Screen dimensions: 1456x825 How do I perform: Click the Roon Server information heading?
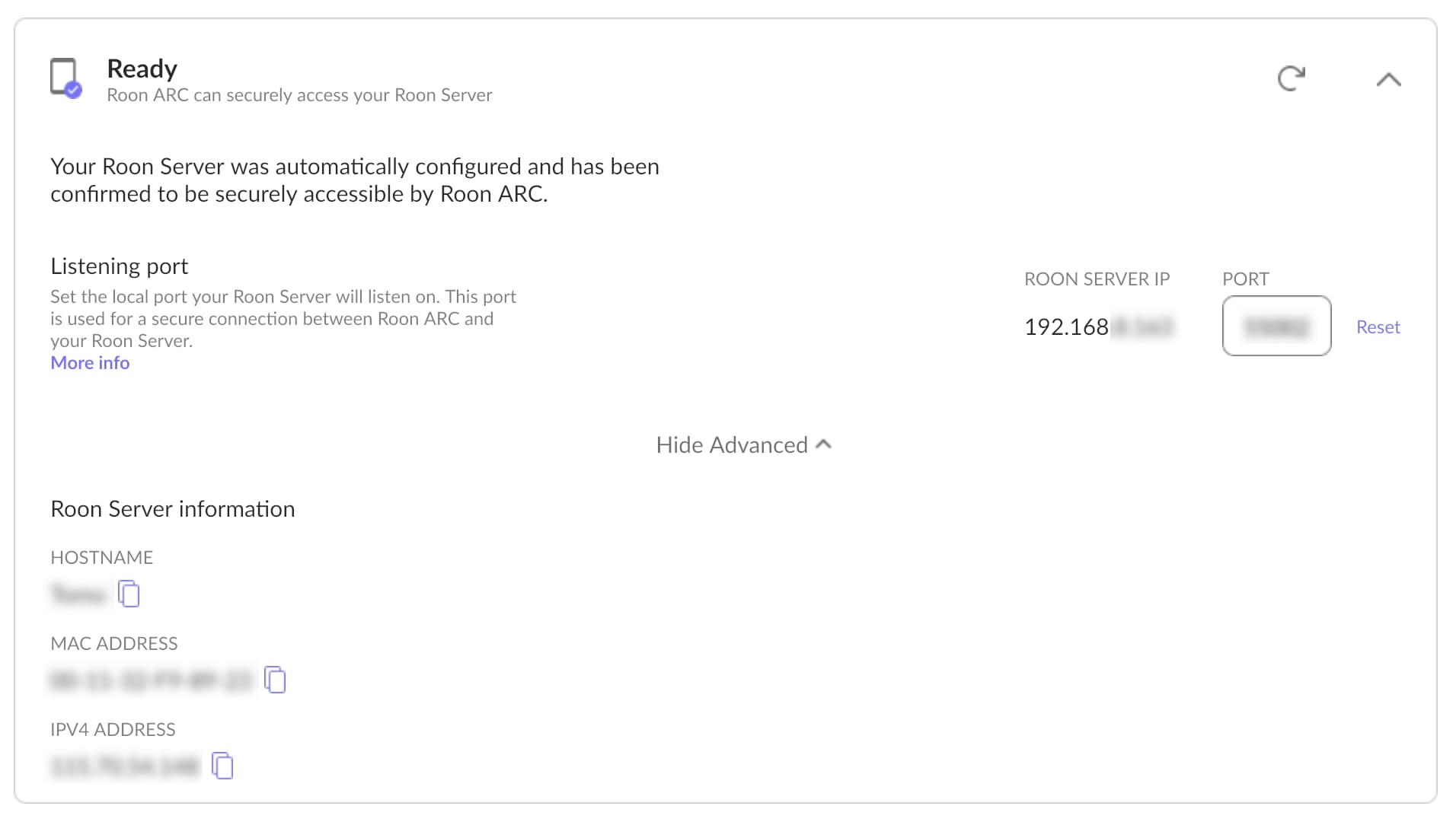(x=172, y=509)
